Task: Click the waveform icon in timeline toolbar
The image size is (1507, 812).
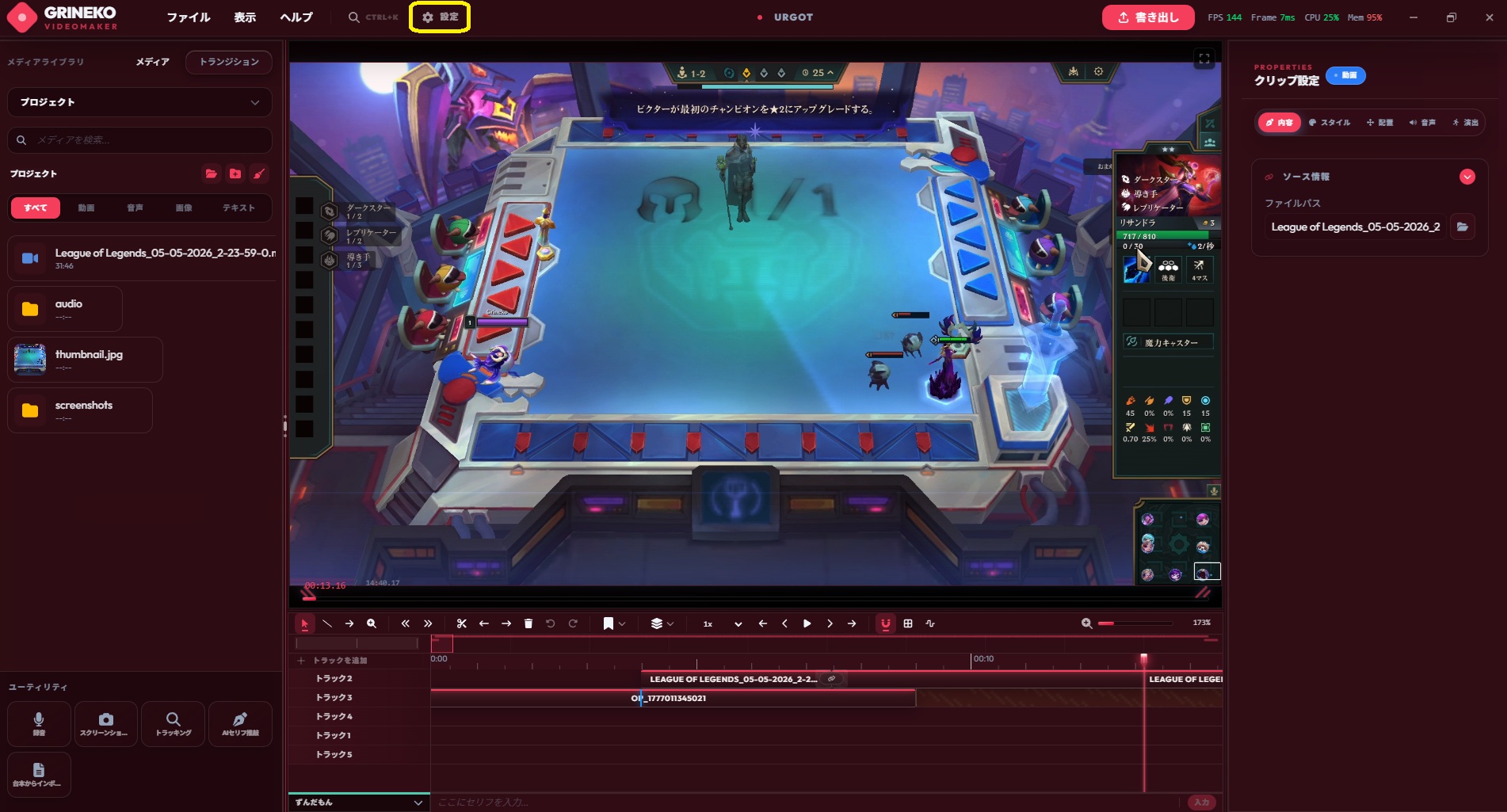Action: (930, 624)
